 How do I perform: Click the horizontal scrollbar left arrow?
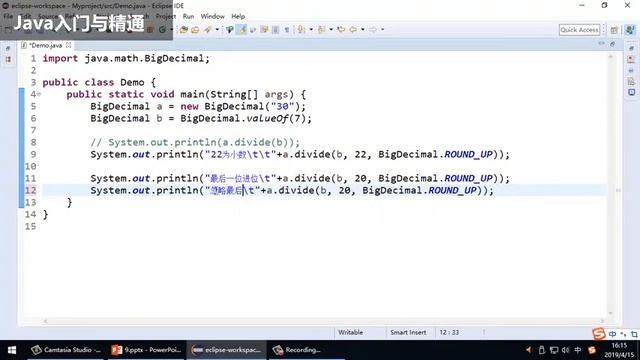45,321
